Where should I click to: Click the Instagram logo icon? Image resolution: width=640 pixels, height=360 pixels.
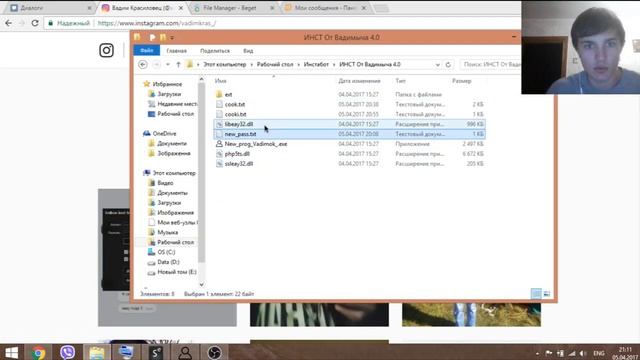click(107, 50)
